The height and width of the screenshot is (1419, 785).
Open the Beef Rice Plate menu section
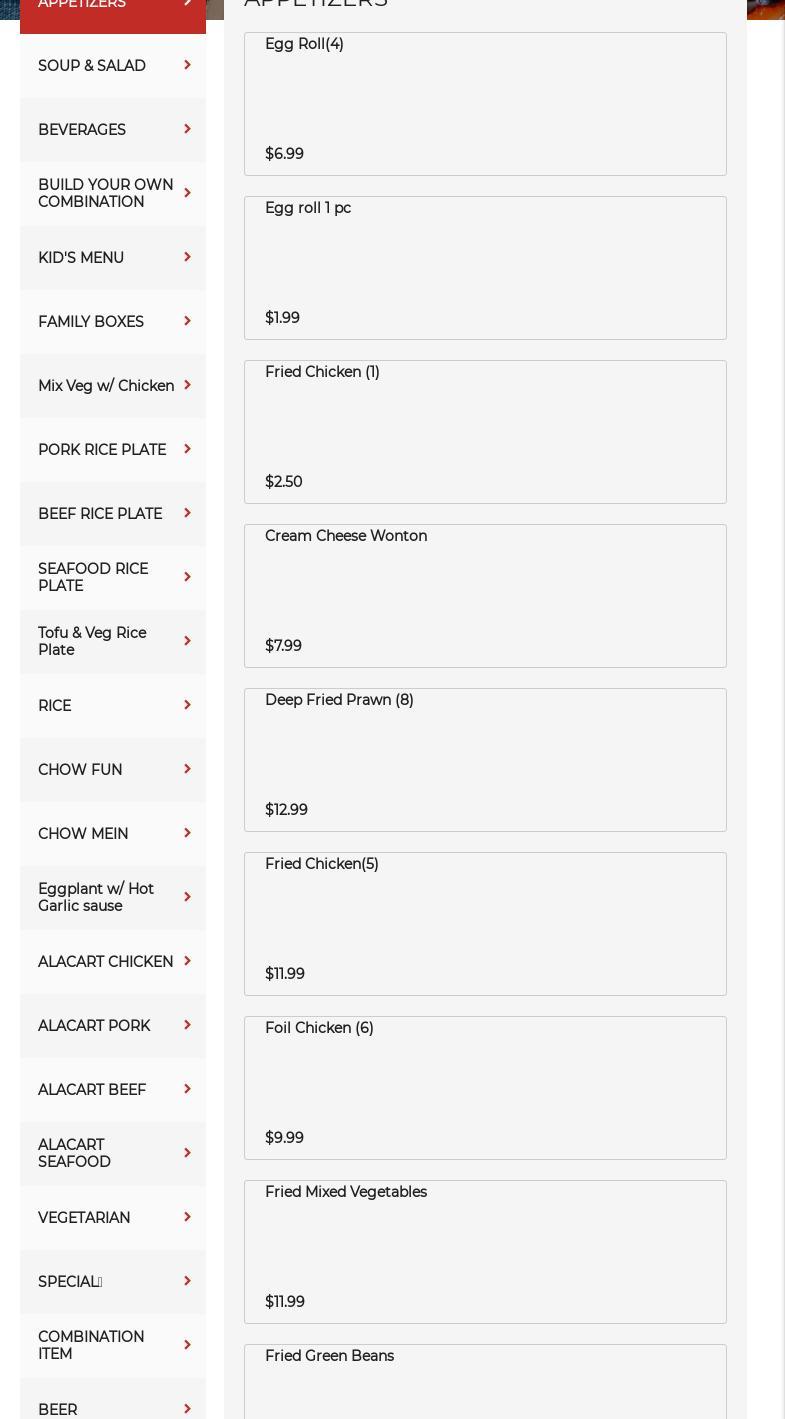click(100, 514)
